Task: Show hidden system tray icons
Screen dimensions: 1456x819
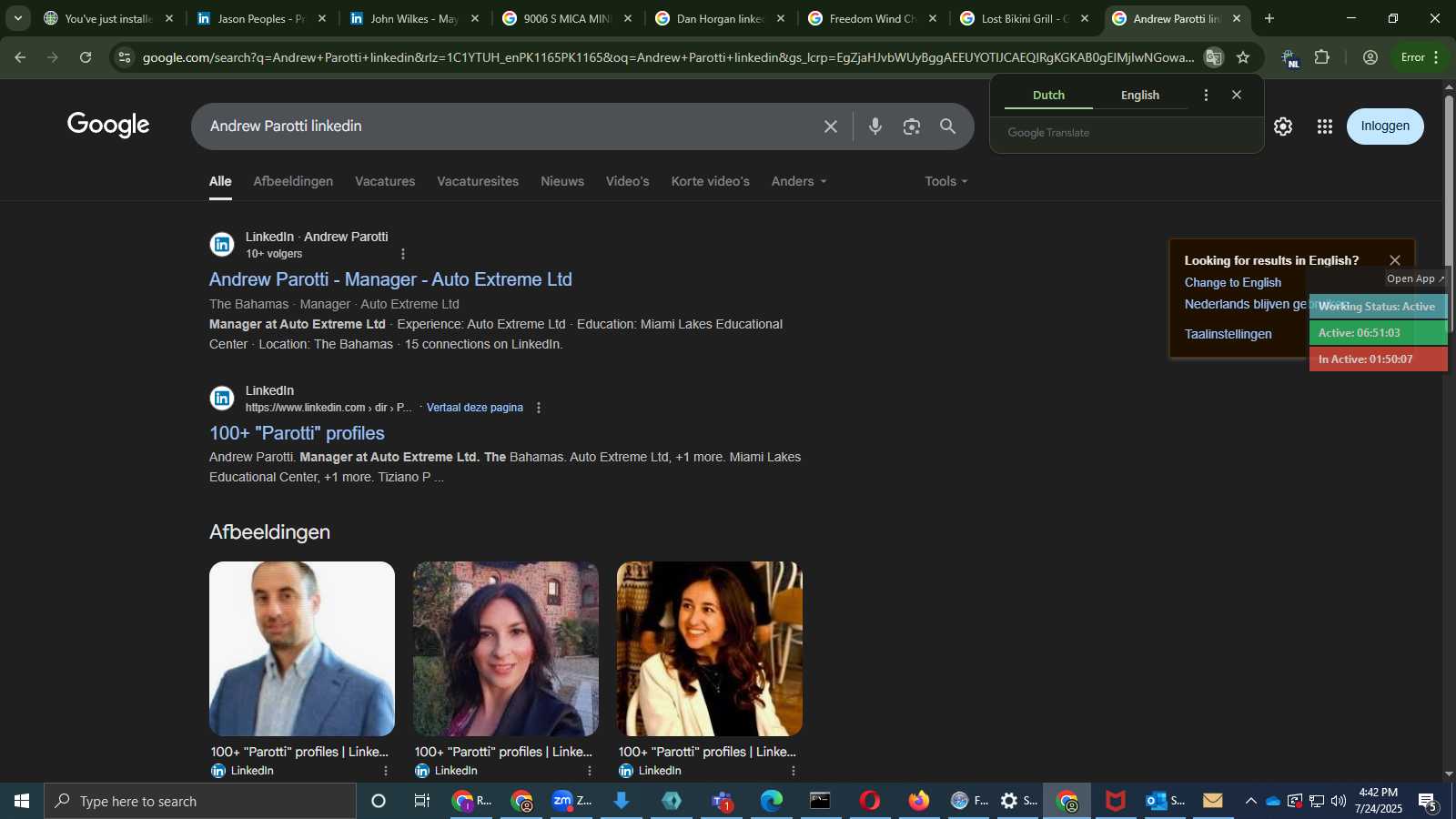Action: click(x=1251, y=802)
